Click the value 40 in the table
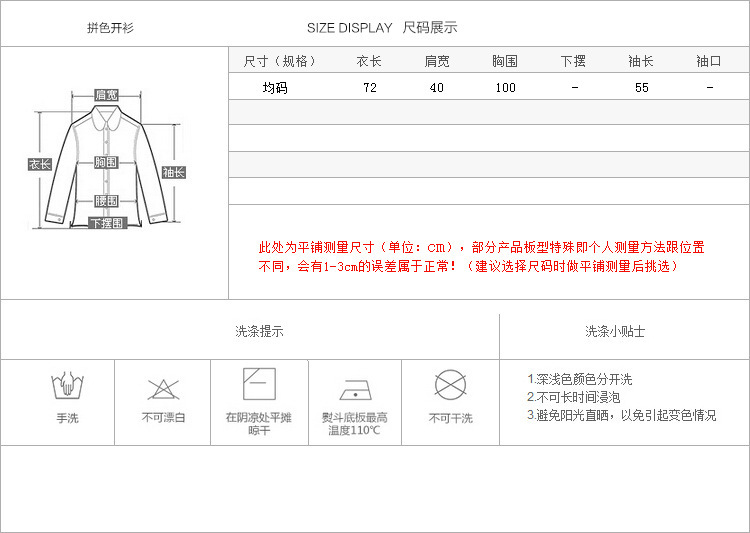The image size is (750, 533). pos(437,88)
